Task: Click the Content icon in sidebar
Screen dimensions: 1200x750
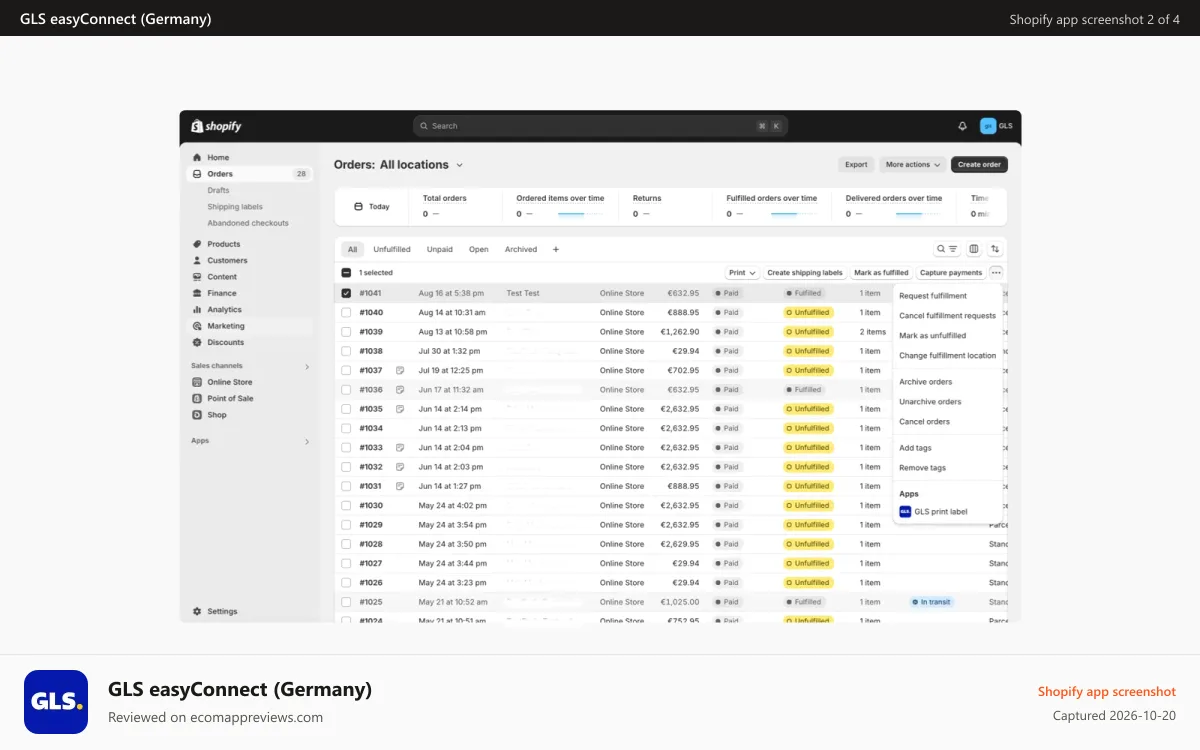Action: point(197,277)
